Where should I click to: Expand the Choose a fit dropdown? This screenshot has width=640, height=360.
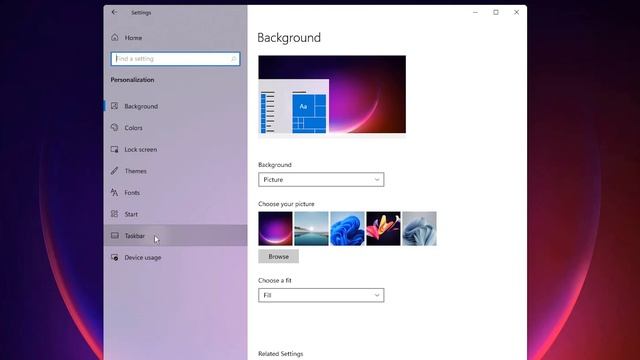(x=321, y=295)
